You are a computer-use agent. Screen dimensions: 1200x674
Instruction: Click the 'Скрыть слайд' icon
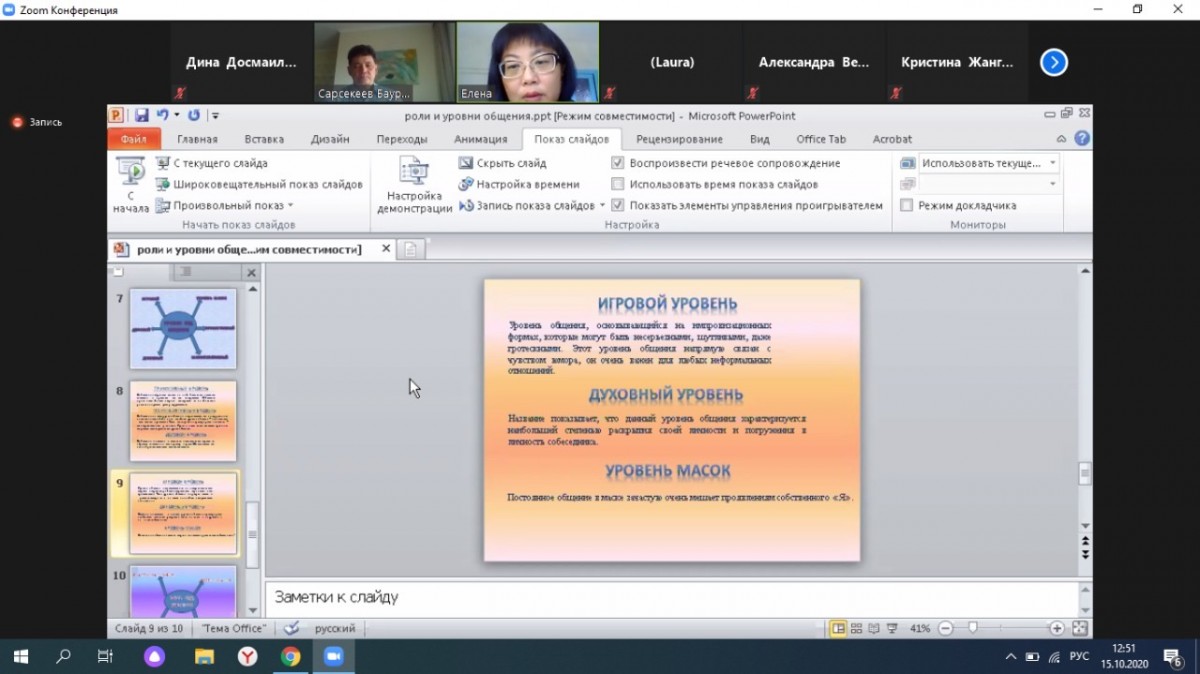[466, 163]
